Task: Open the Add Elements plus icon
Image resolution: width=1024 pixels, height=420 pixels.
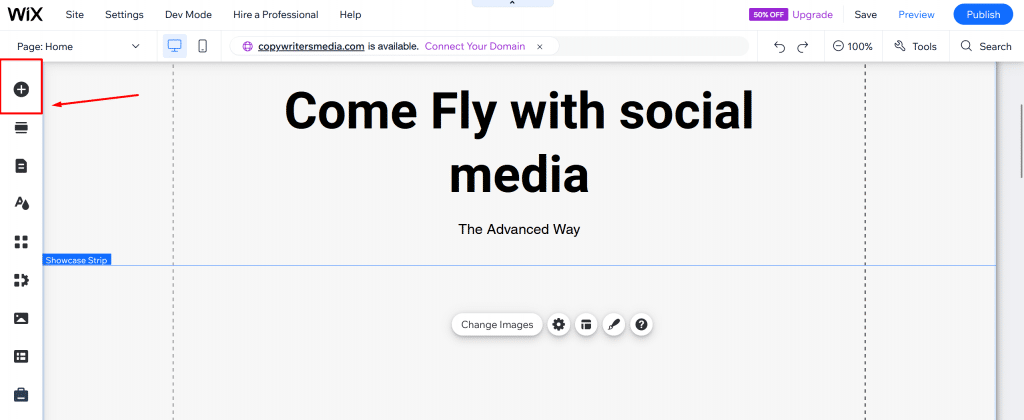Action: [x=21, y=89]
